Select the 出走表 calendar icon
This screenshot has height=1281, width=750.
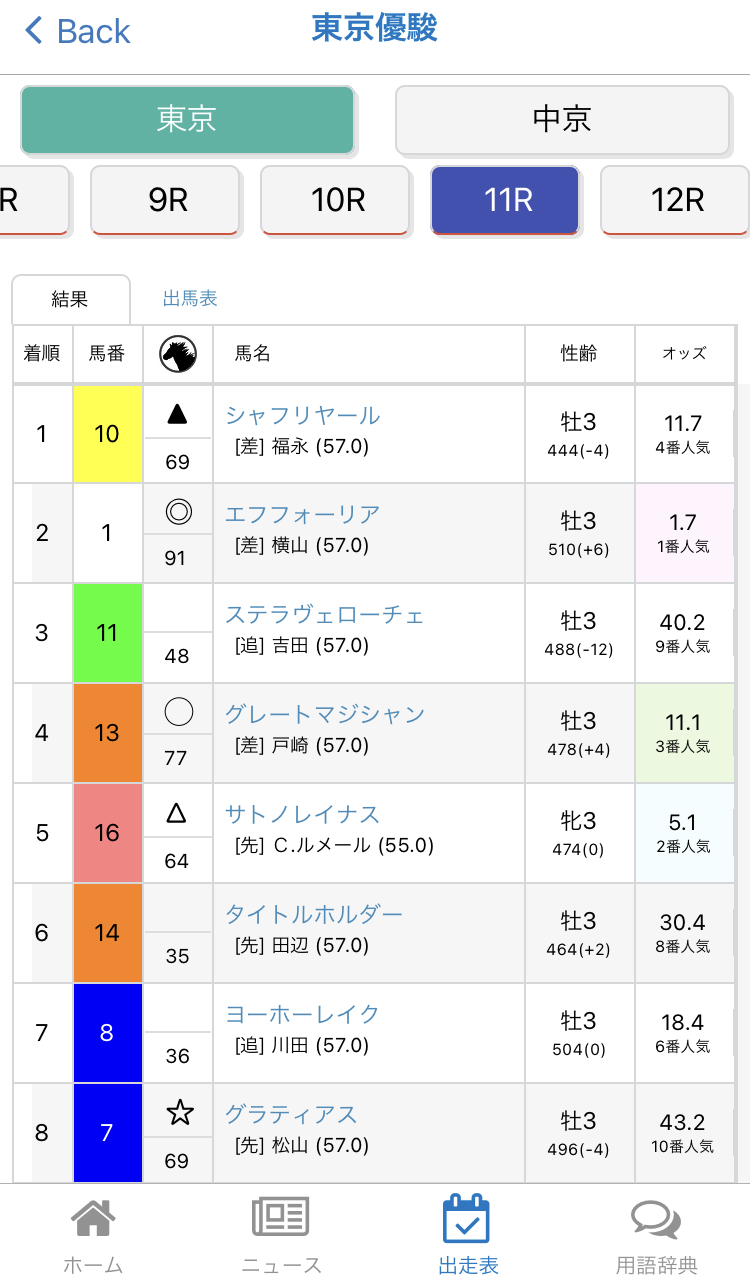pos(467,1218)
